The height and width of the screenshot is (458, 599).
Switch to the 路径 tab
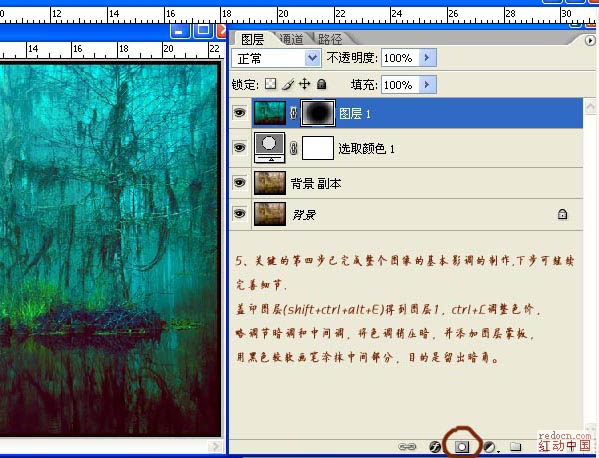(330, 39)
